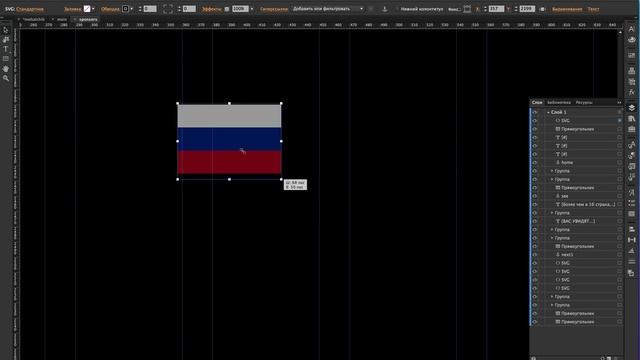Click the red stripe of the flag

(229, 162)
